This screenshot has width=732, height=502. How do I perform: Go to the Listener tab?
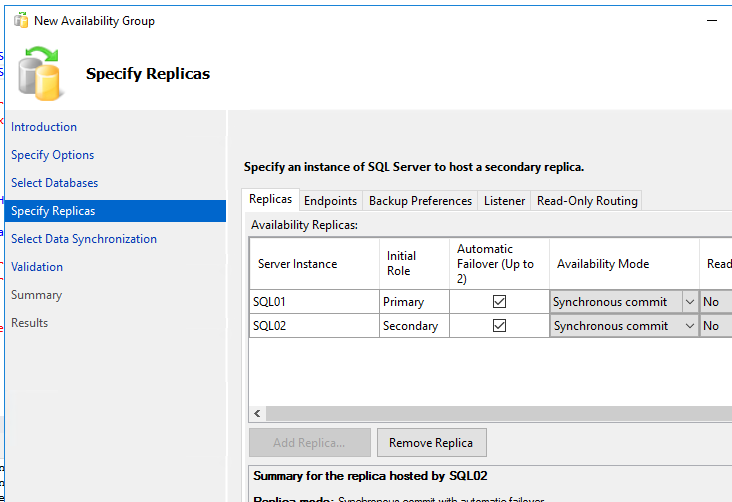pyautogui.click(x=504, y=201)
